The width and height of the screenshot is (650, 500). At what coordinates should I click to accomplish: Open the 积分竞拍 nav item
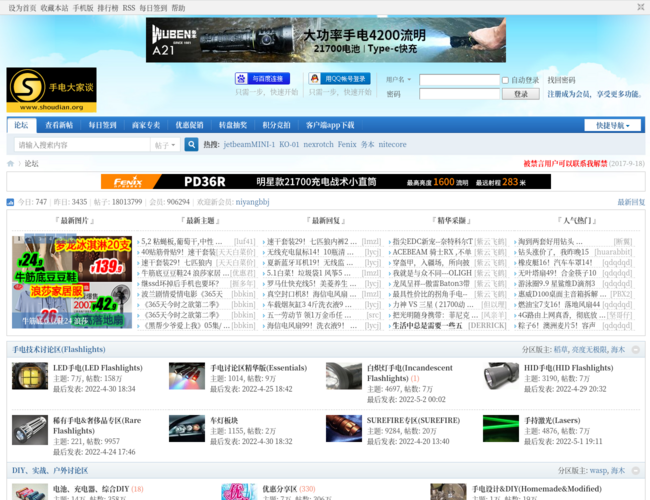click(276, 125)
